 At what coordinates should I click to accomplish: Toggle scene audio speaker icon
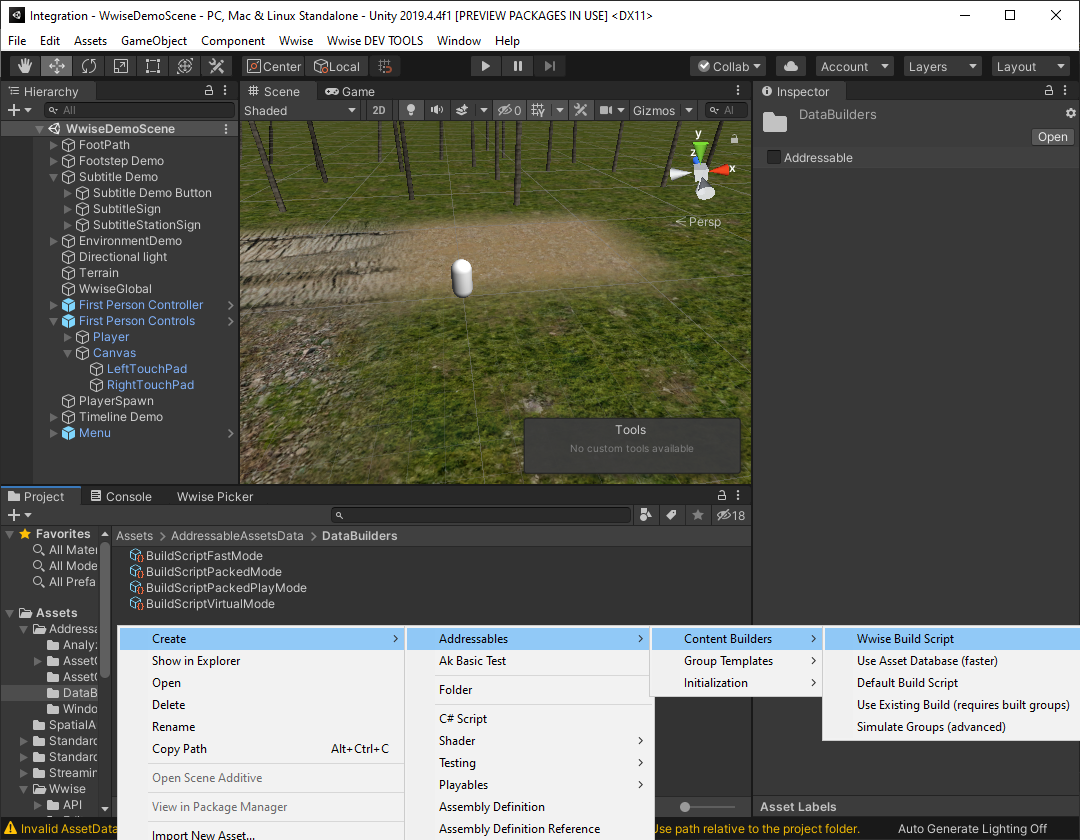(436, 110)
